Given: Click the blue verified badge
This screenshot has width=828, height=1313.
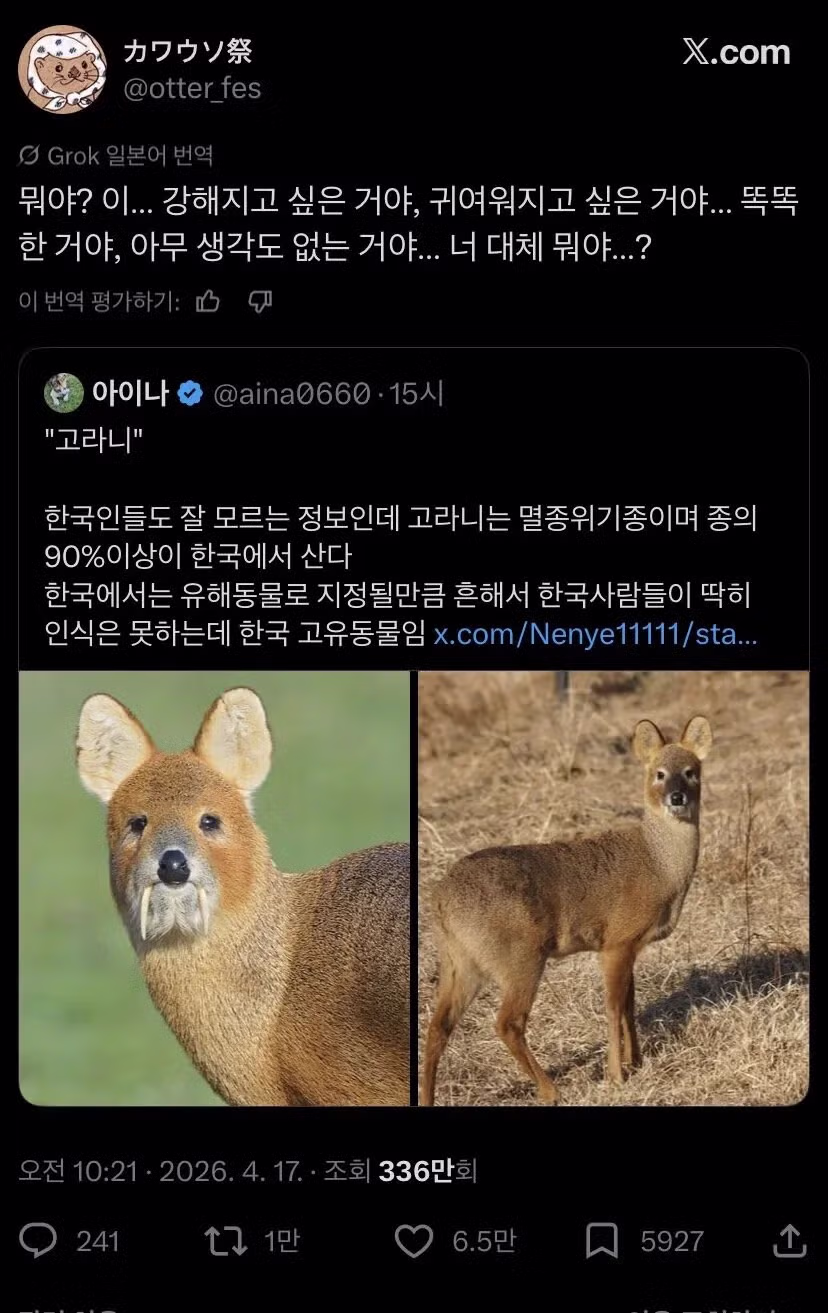Looking at the screenshot, I should 190,394.
